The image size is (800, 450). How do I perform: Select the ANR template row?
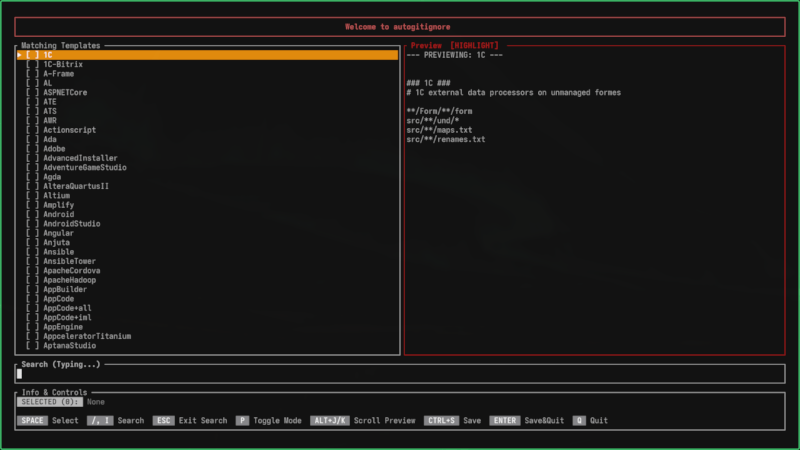pos(208,121)
